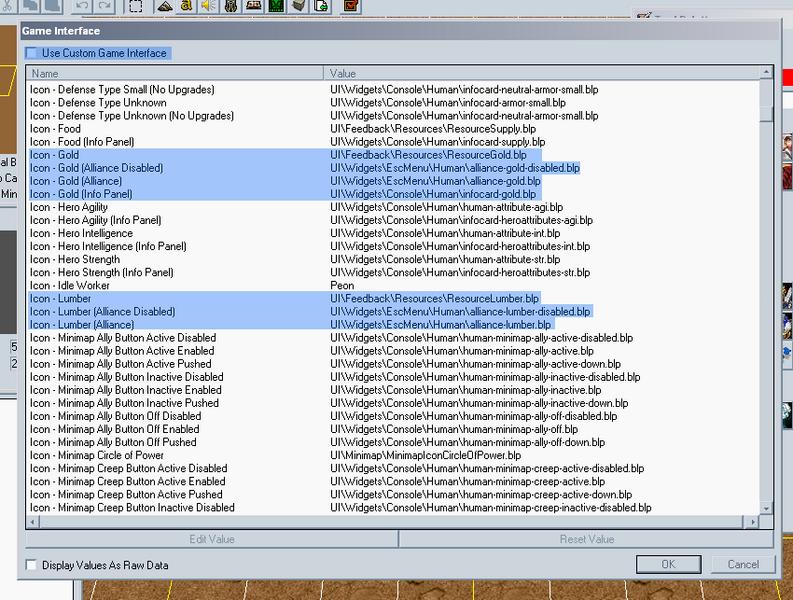Click the list's vertical scrollbar down arrow
This screenshot has width=793, height=600.
click(766, 508)
